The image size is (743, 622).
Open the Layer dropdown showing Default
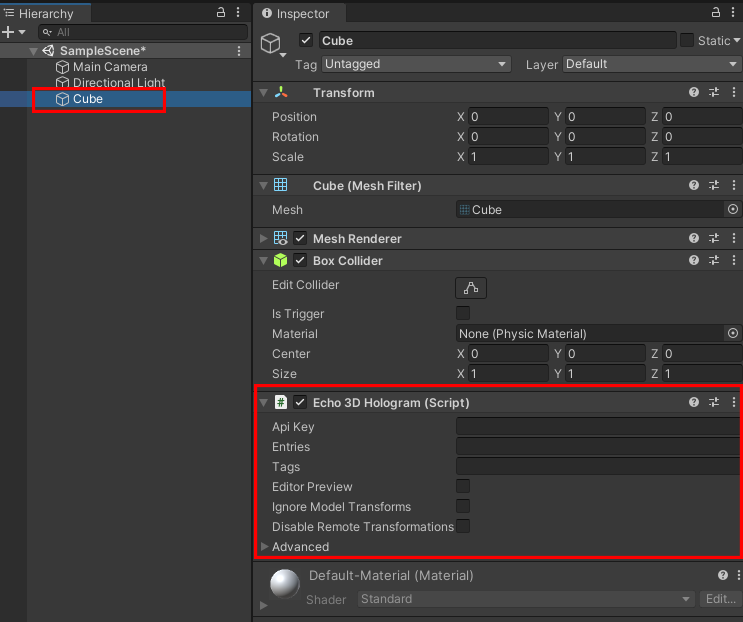(652, 64)
